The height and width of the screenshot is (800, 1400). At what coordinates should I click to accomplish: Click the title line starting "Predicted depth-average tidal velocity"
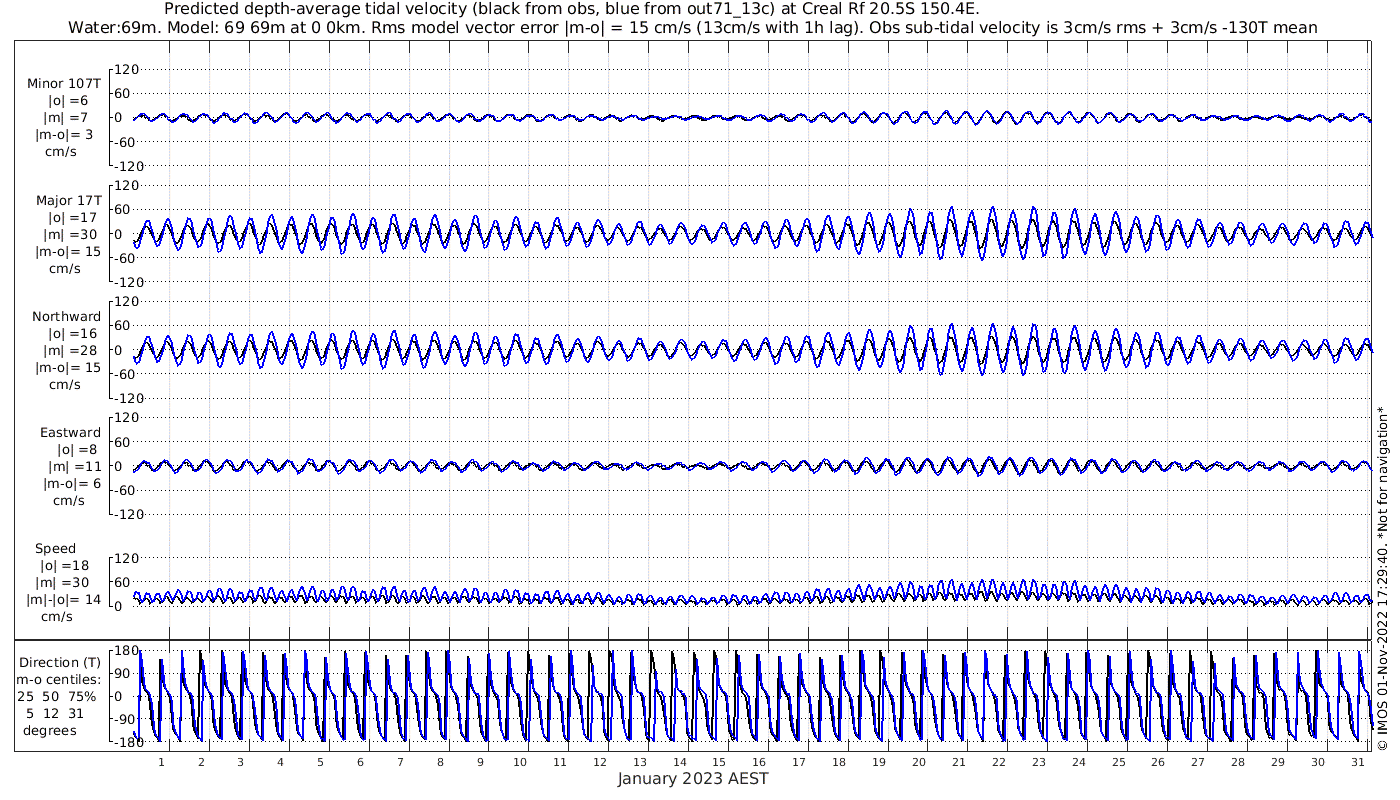tap(571, 9)
